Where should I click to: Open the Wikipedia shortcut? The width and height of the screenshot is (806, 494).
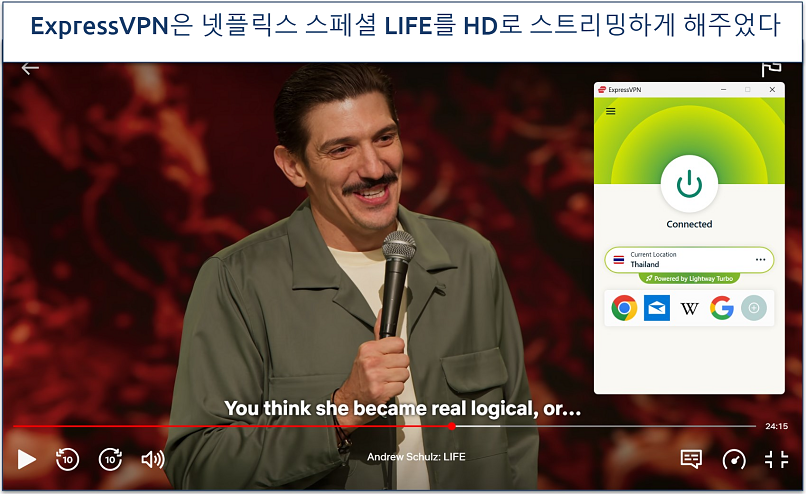689,308
